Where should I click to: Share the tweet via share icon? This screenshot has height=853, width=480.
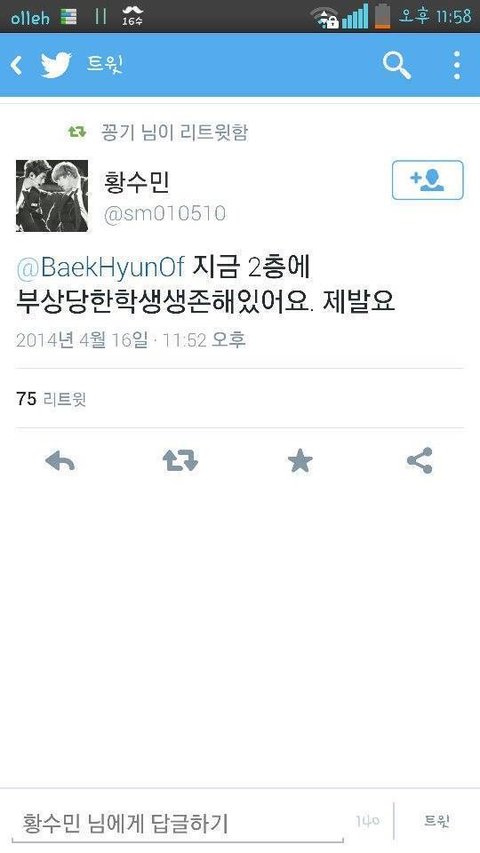(x=420, y=461)
